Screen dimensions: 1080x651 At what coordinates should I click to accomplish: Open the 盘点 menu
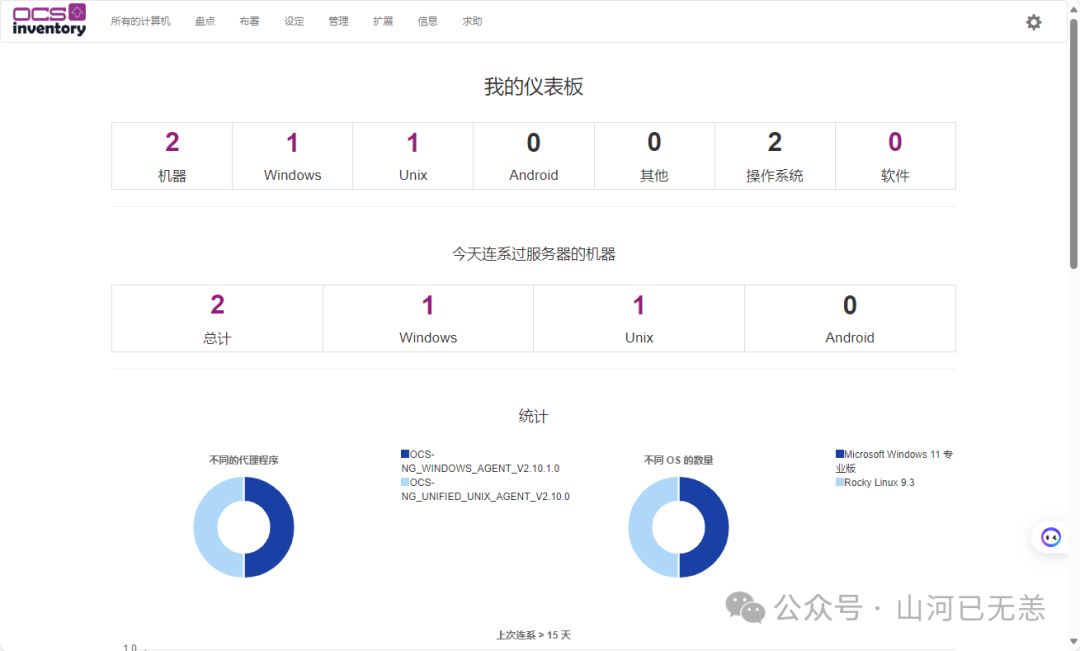pyautogui.click(x=205, y=21)
